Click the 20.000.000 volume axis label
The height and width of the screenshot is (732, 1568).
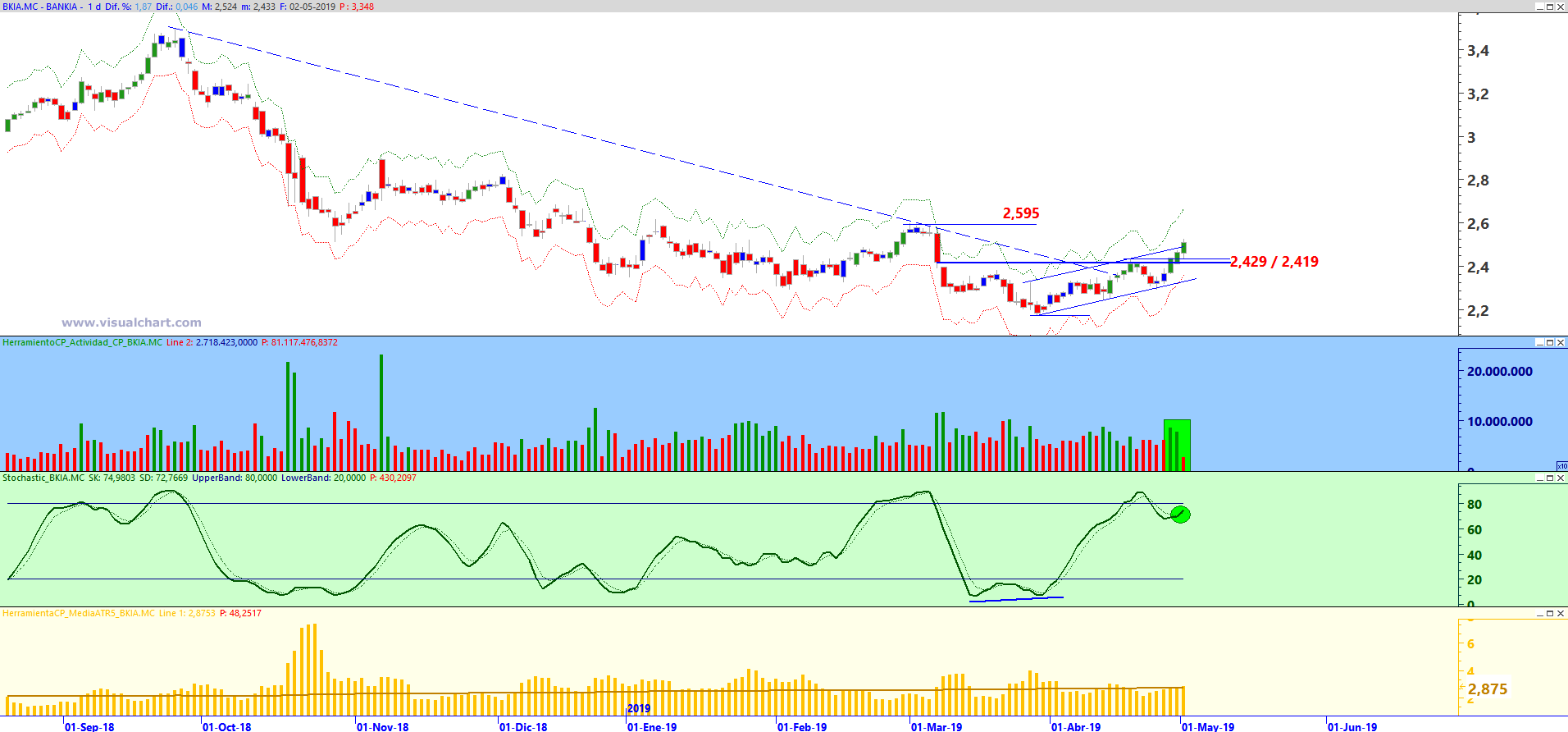(1500, 372)
